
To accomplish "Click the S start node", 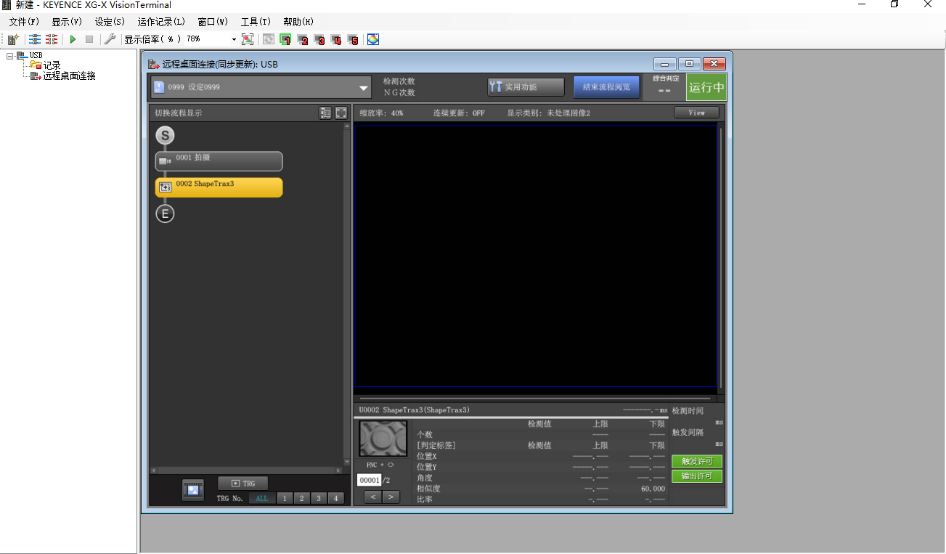I will pyautogui.click(x=165, y=136).
